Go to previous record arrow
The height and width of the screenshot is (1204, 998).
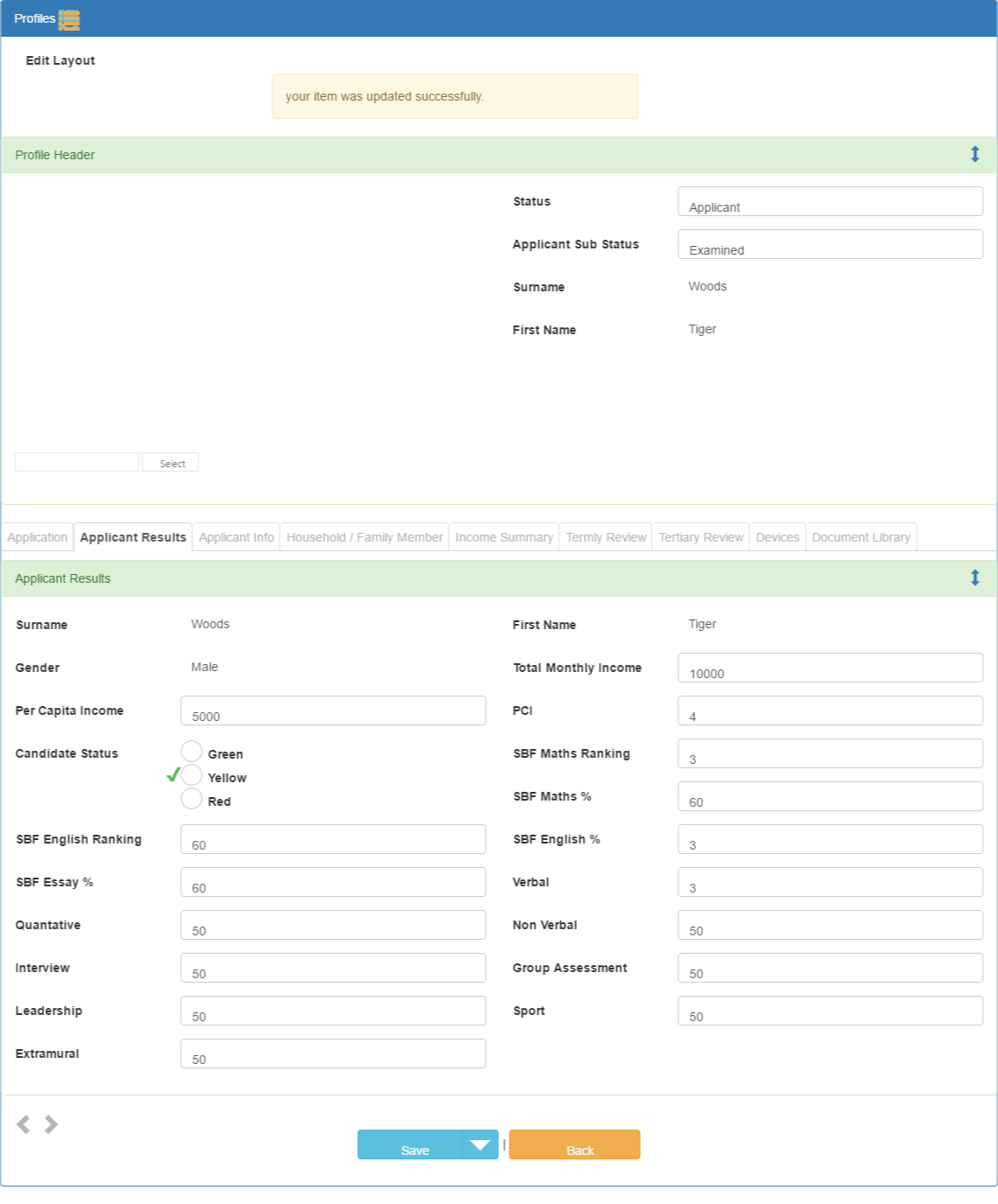point(24,1124)
